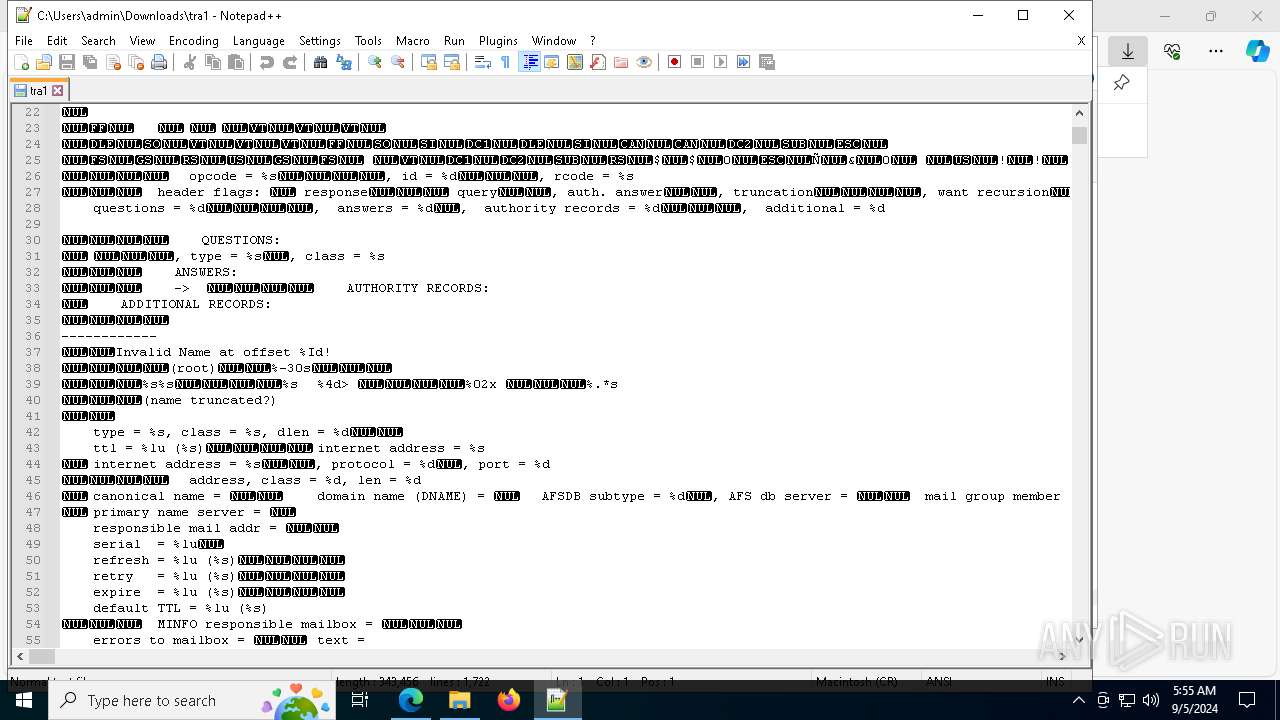Click the vertical scrollbar up arrow
This screenshot has width=1280, height=720.
pyautogui.click(x=1079, y=113)
